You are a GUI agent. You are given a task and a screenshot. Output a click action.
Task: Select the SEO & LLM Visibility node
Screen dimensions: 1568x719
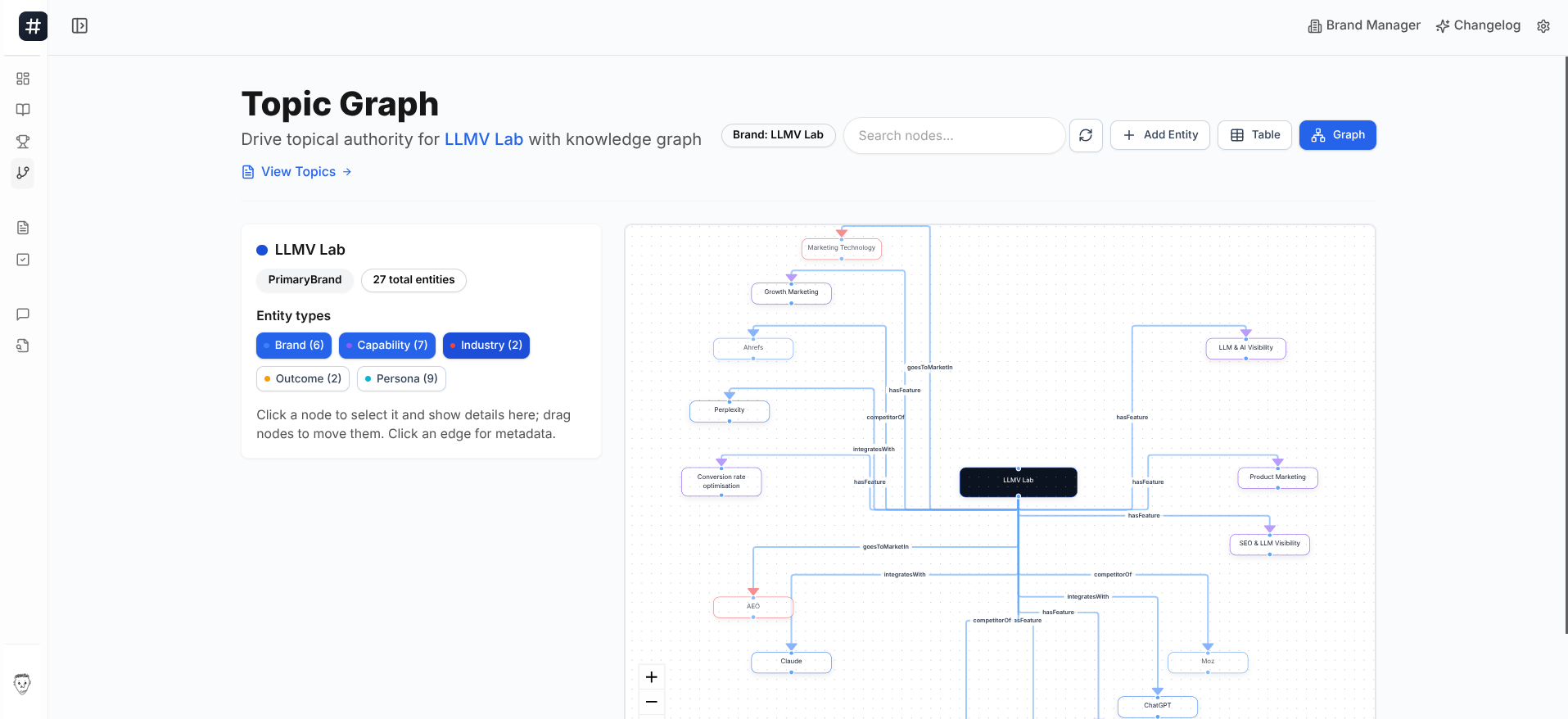click(1270, 544)
